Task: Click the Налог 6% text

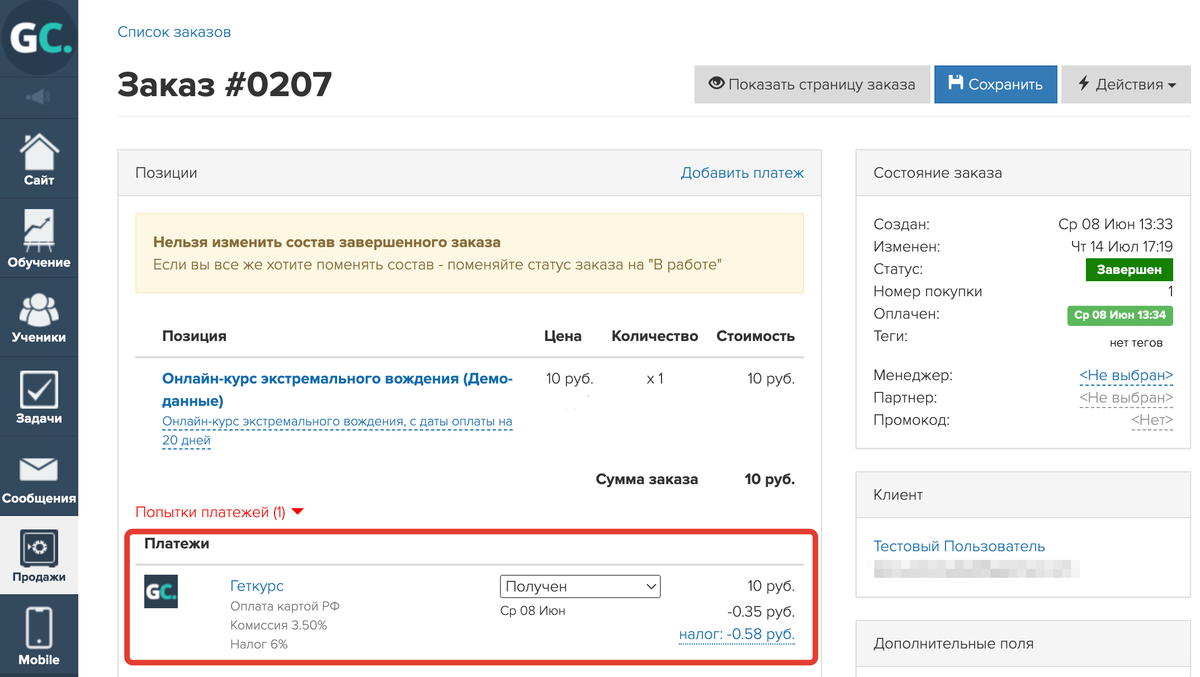Action: [259, 644]
